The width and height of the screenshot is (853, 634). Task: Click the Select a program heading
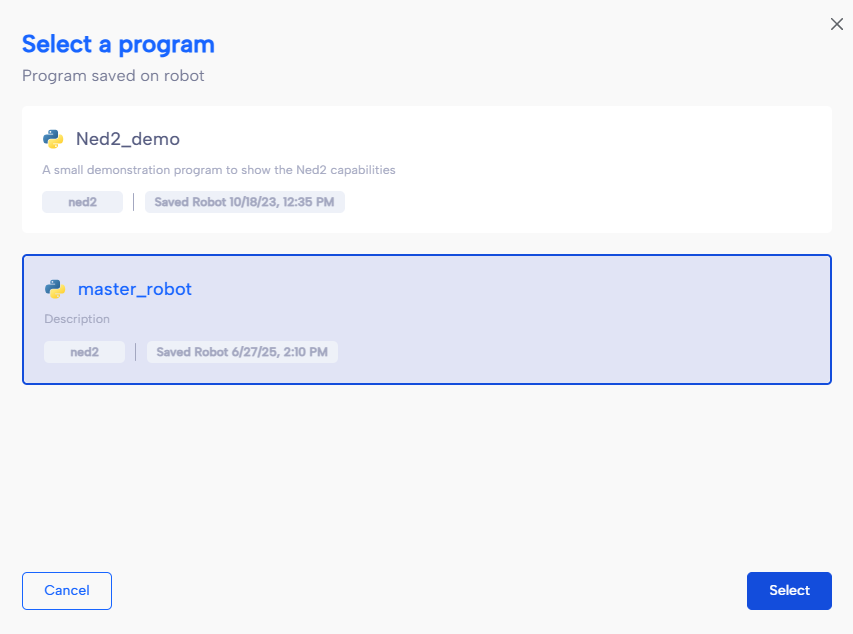[118, 45]
